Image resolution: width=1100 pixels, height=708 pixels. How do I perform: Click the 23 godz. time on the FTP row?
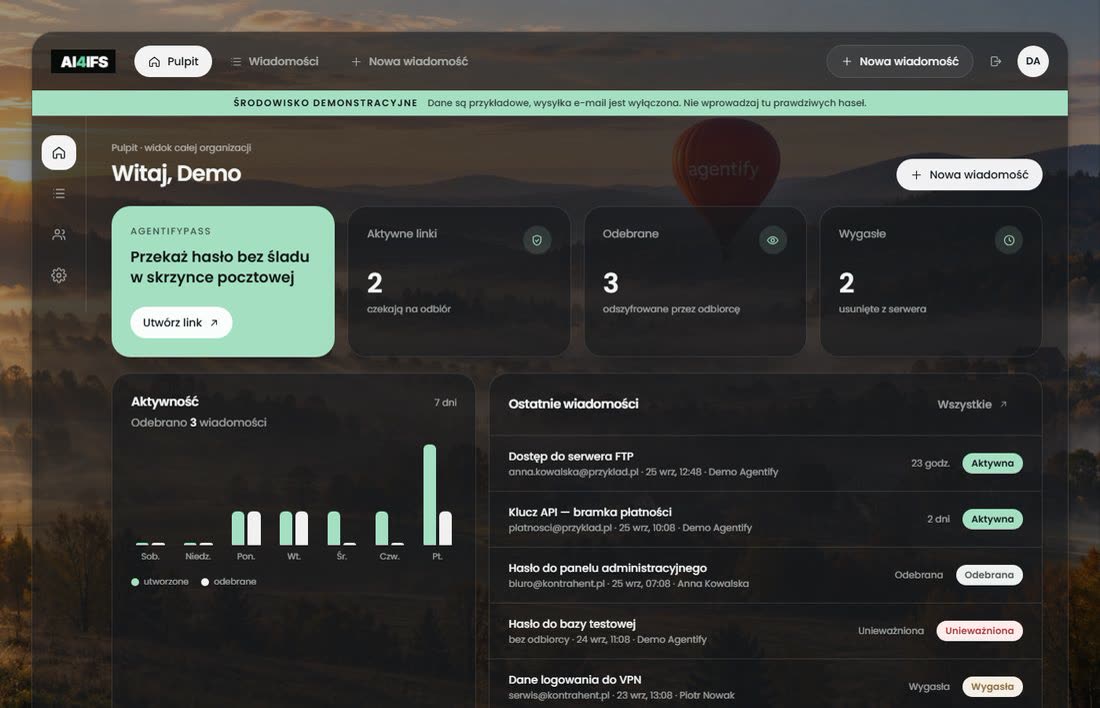click(930, 463)
